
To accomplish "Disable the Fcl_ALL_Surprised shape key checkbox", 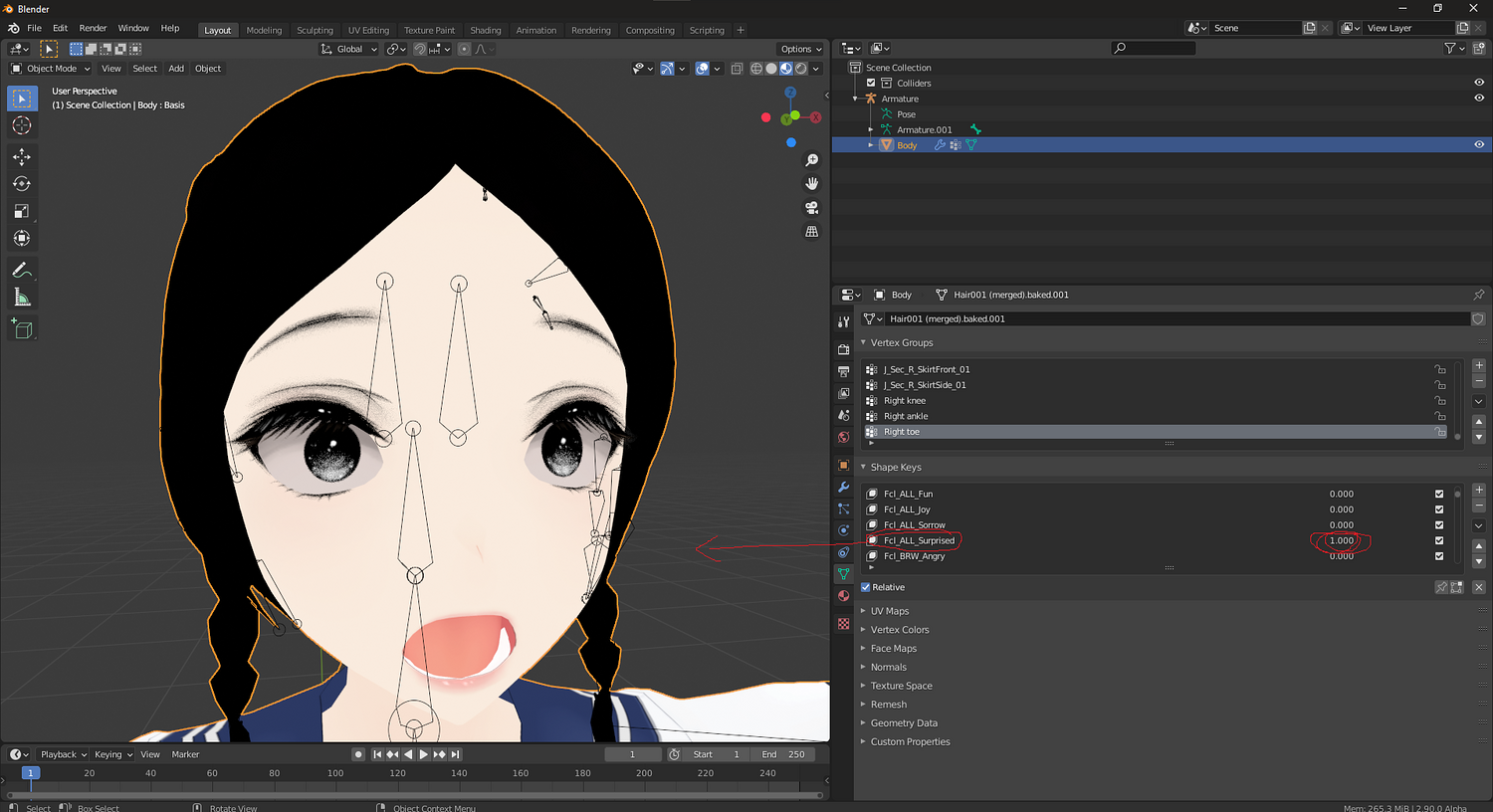I will pyautogui.click(x=1439, y=540).
